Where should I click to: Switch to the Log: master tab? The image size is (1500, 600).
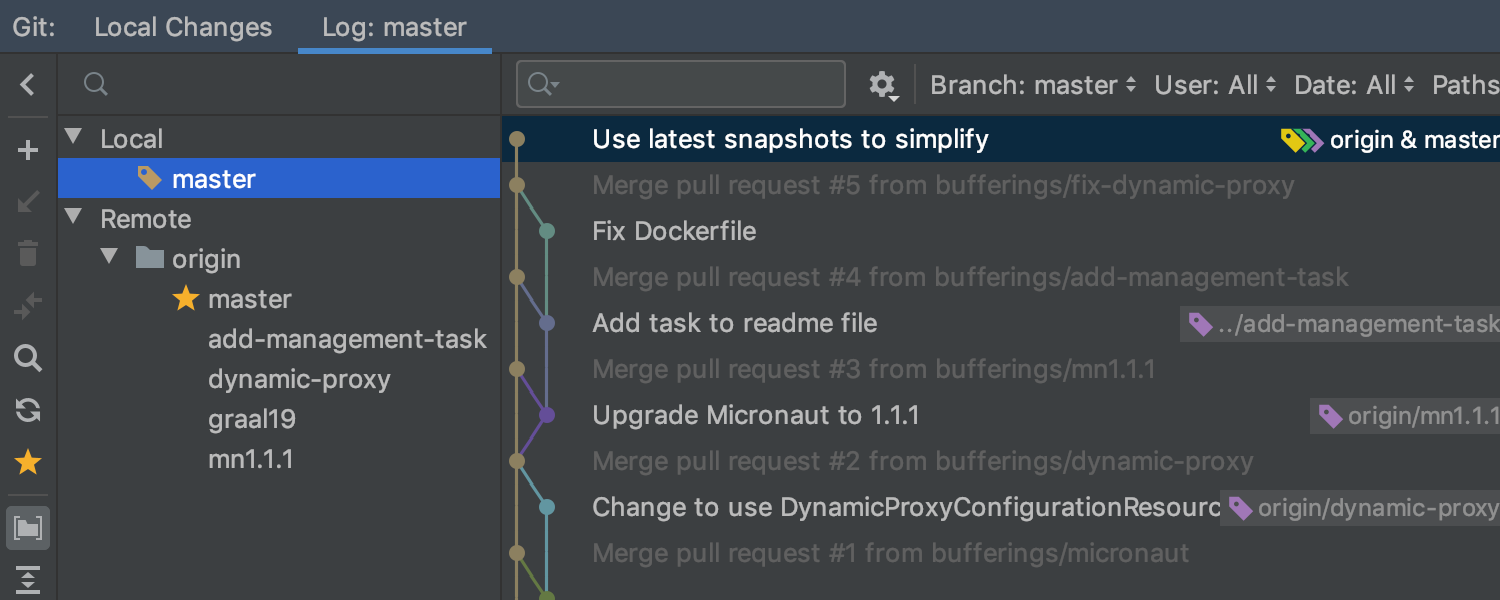coord(394,27)
